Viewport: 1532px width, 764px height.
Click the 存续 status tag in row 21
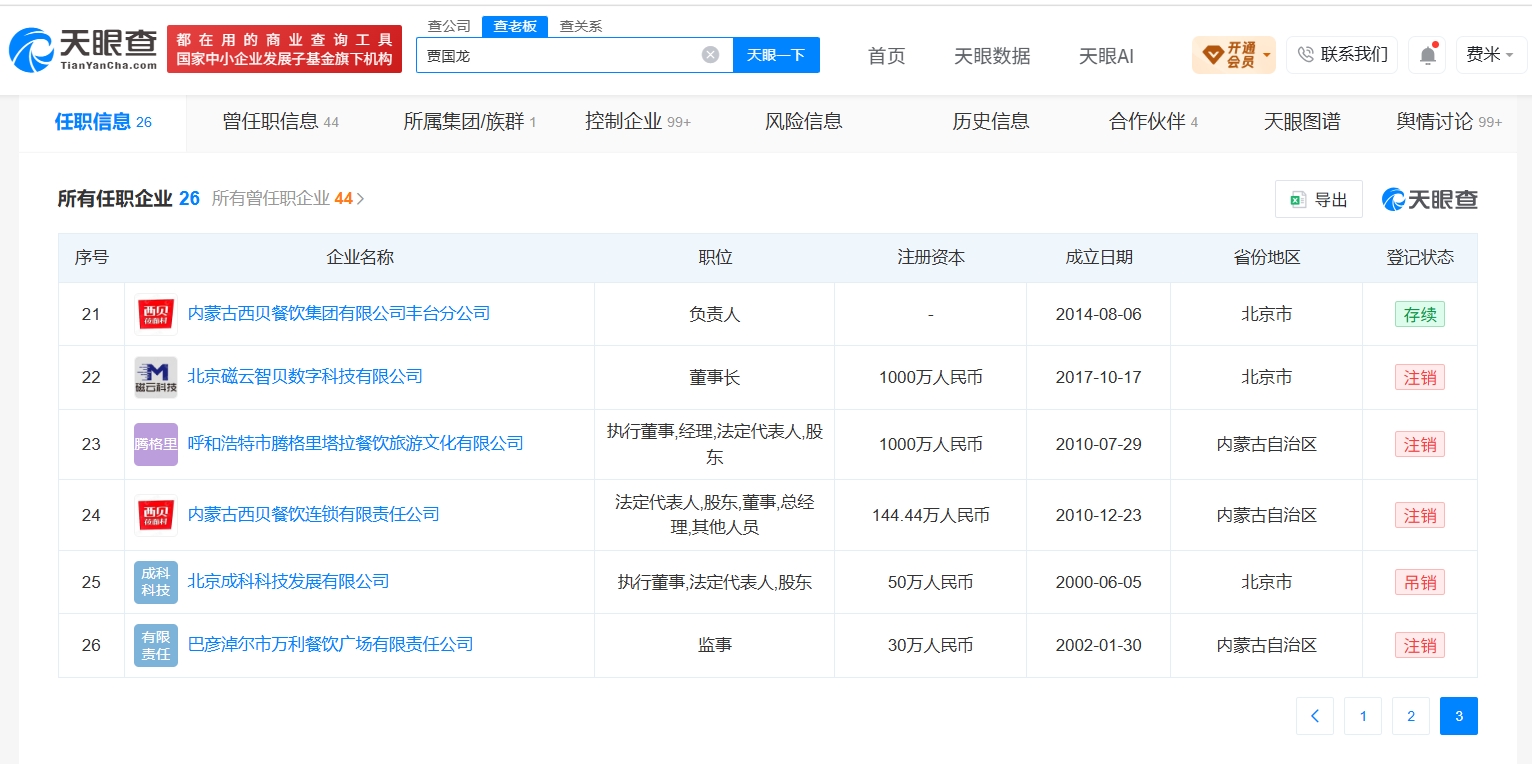pos(1420,314)
